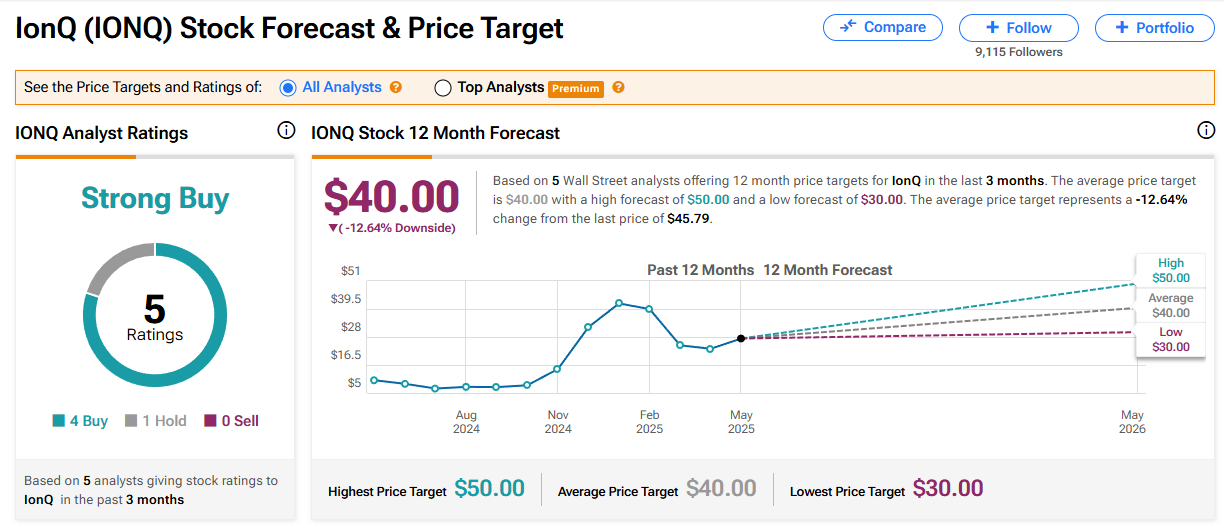Follow the IonQ stock

[x=1018, y=28]
